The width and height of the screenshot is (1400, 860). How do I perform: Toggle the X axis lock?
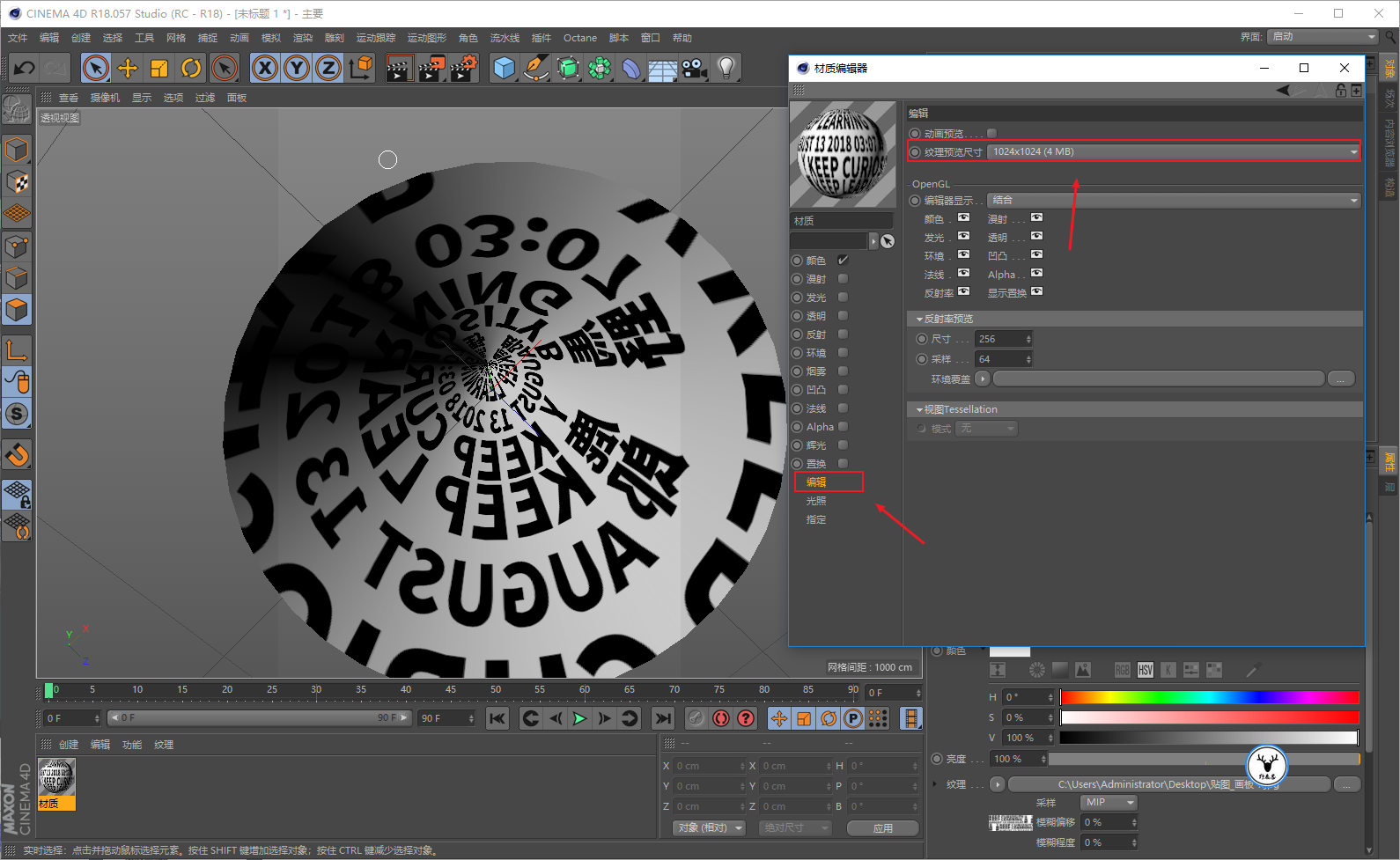265,68
